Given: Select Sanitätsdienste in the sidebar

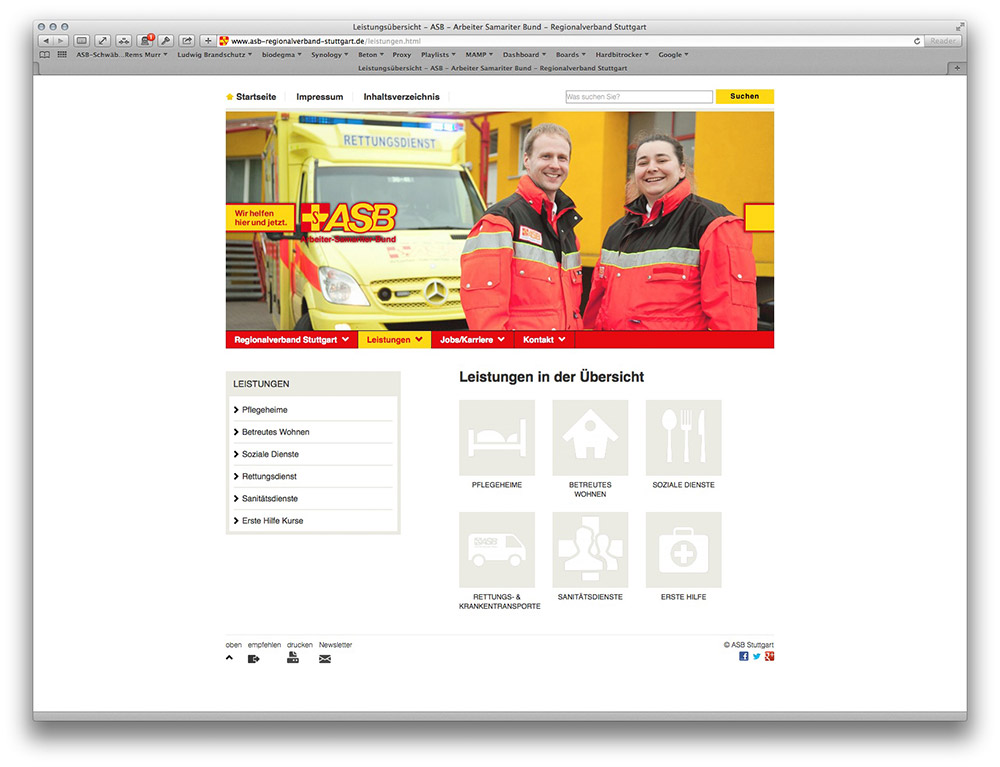Looking at the screenshot, I should [312, 499].
